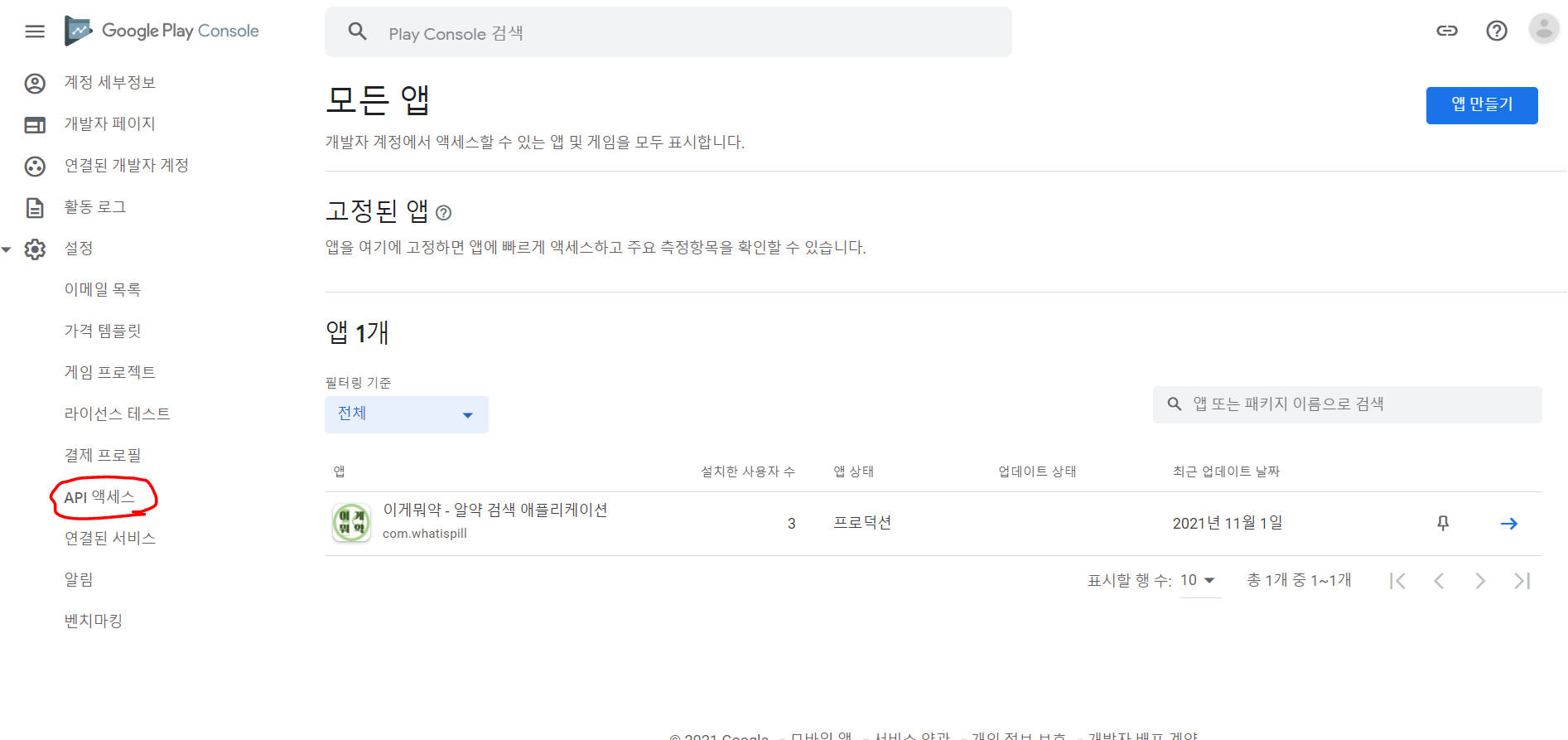
Task: Select 설정 in the sidebar
Action: click(79, 248)
